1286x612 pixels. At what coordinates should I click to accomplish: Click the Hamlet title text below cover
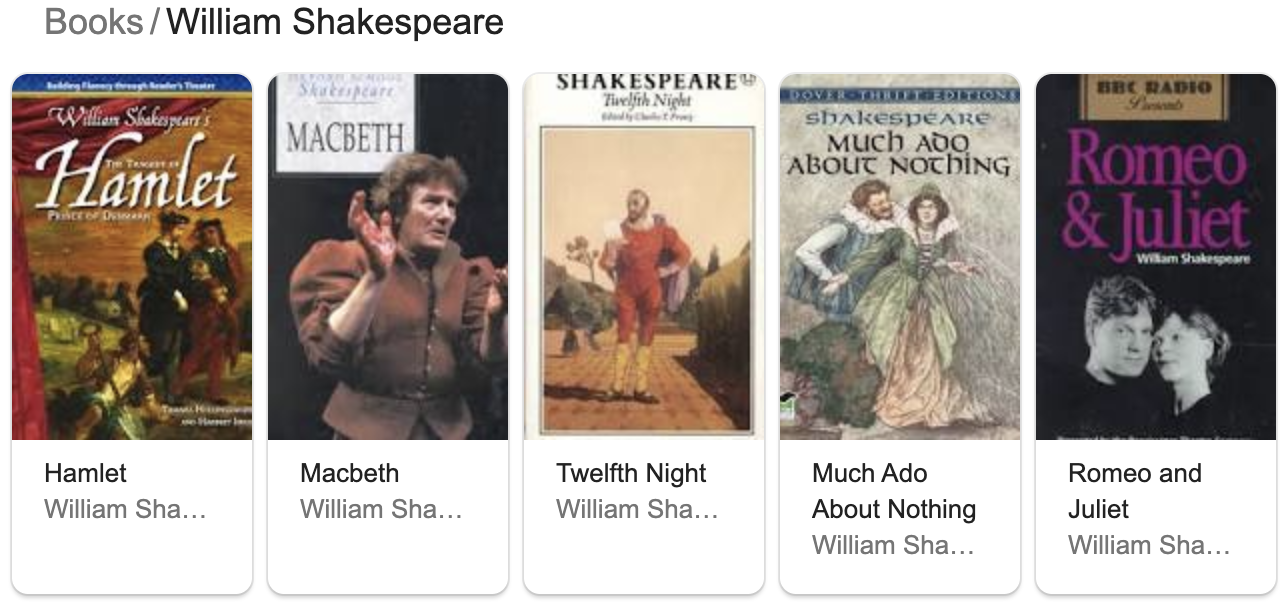[x=86, y=473]
